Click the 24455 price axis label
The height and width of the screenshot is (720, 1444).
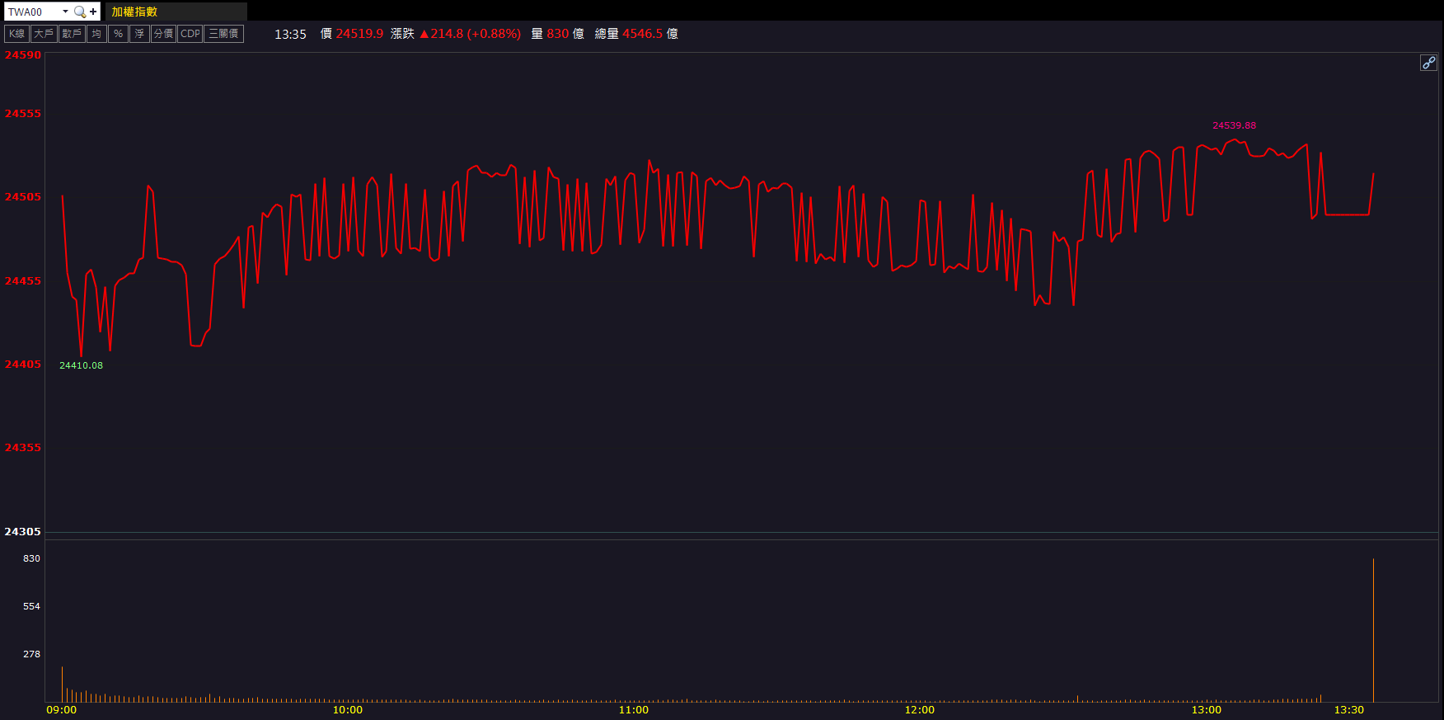click(23, 281)
